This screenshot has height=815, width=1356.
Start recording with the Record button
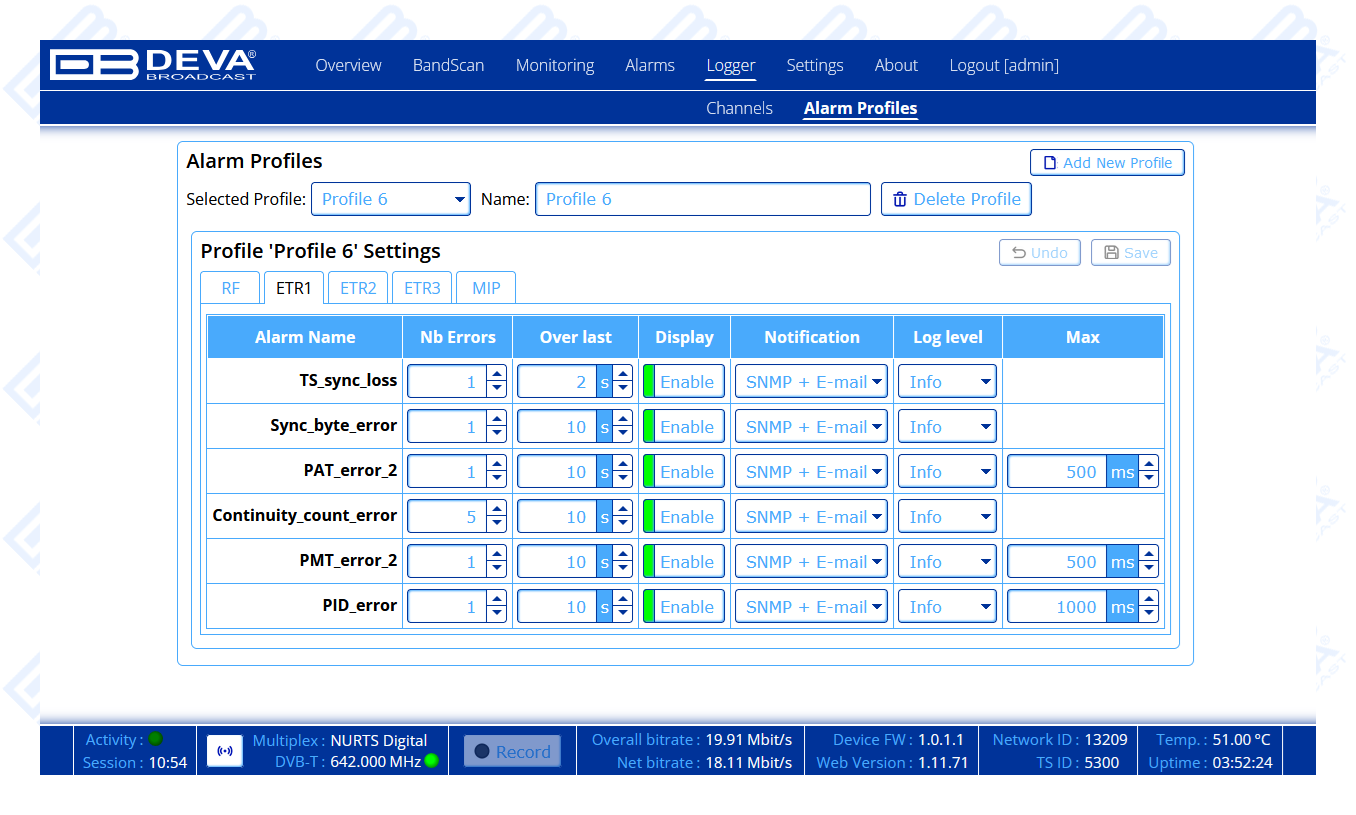pos(512,751)
